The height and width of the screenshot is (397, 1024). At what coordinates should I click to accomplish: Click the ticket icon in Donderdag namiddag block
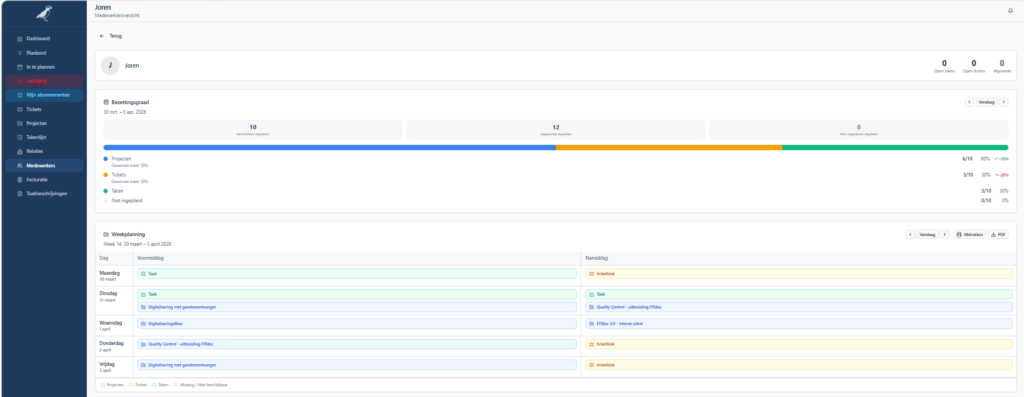[592, 344]
